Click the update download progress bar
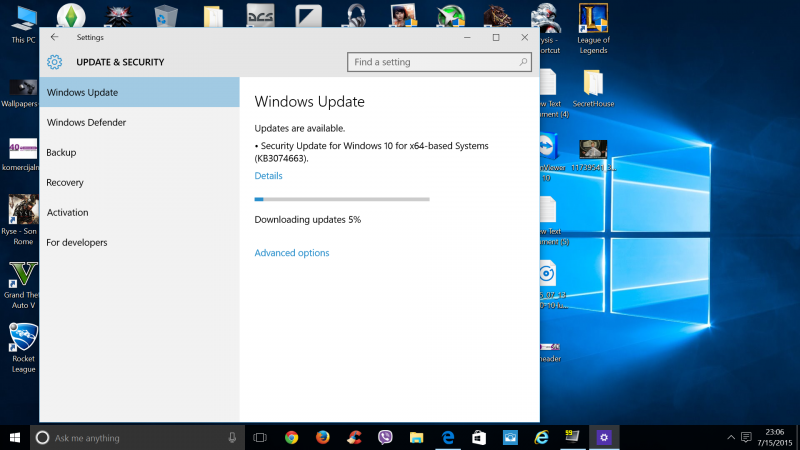 point(342,199)
